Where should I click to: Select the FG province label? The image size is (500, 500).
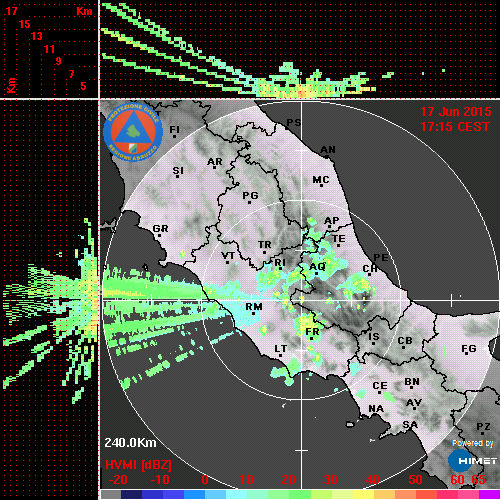pyautogui.click(x=469, y=349)
